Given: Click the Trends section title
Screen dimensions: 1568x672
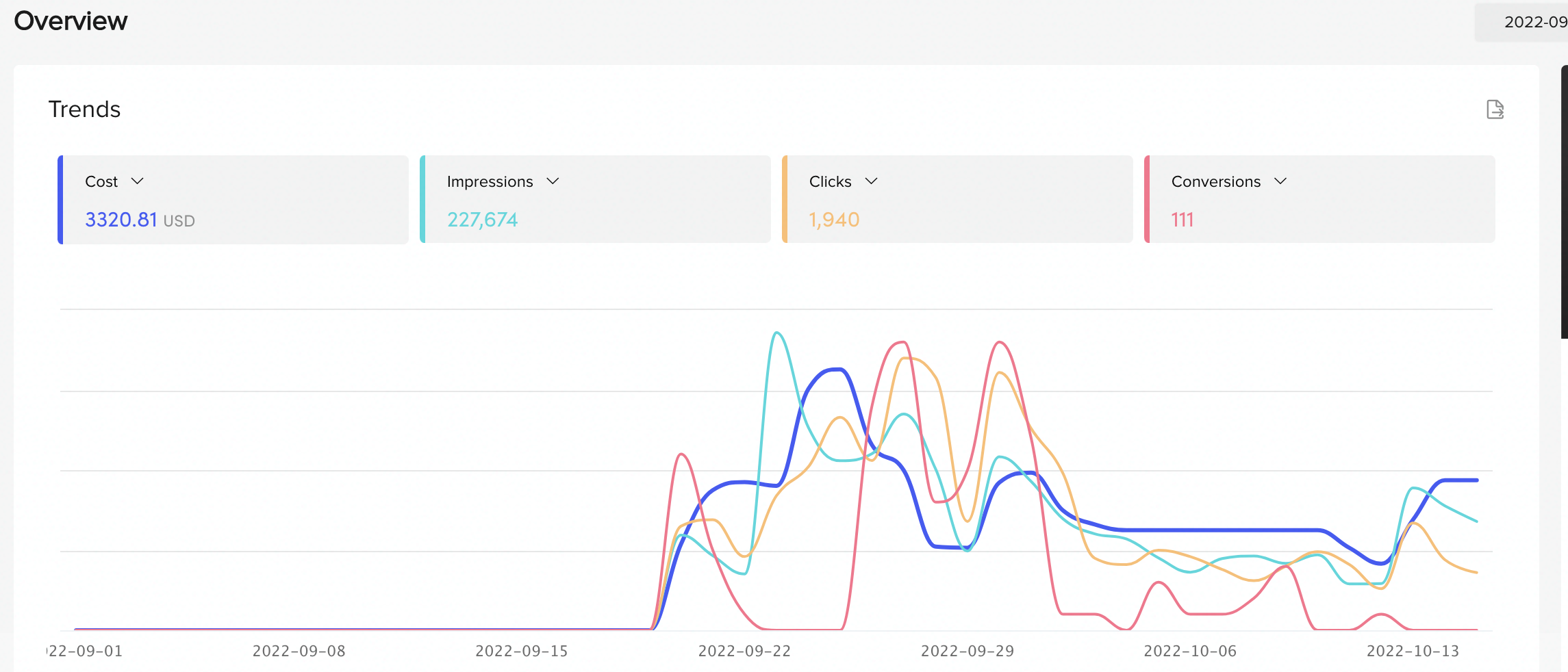Looking at the screenshot, I should pyautogui.click(x=84, y=109).
